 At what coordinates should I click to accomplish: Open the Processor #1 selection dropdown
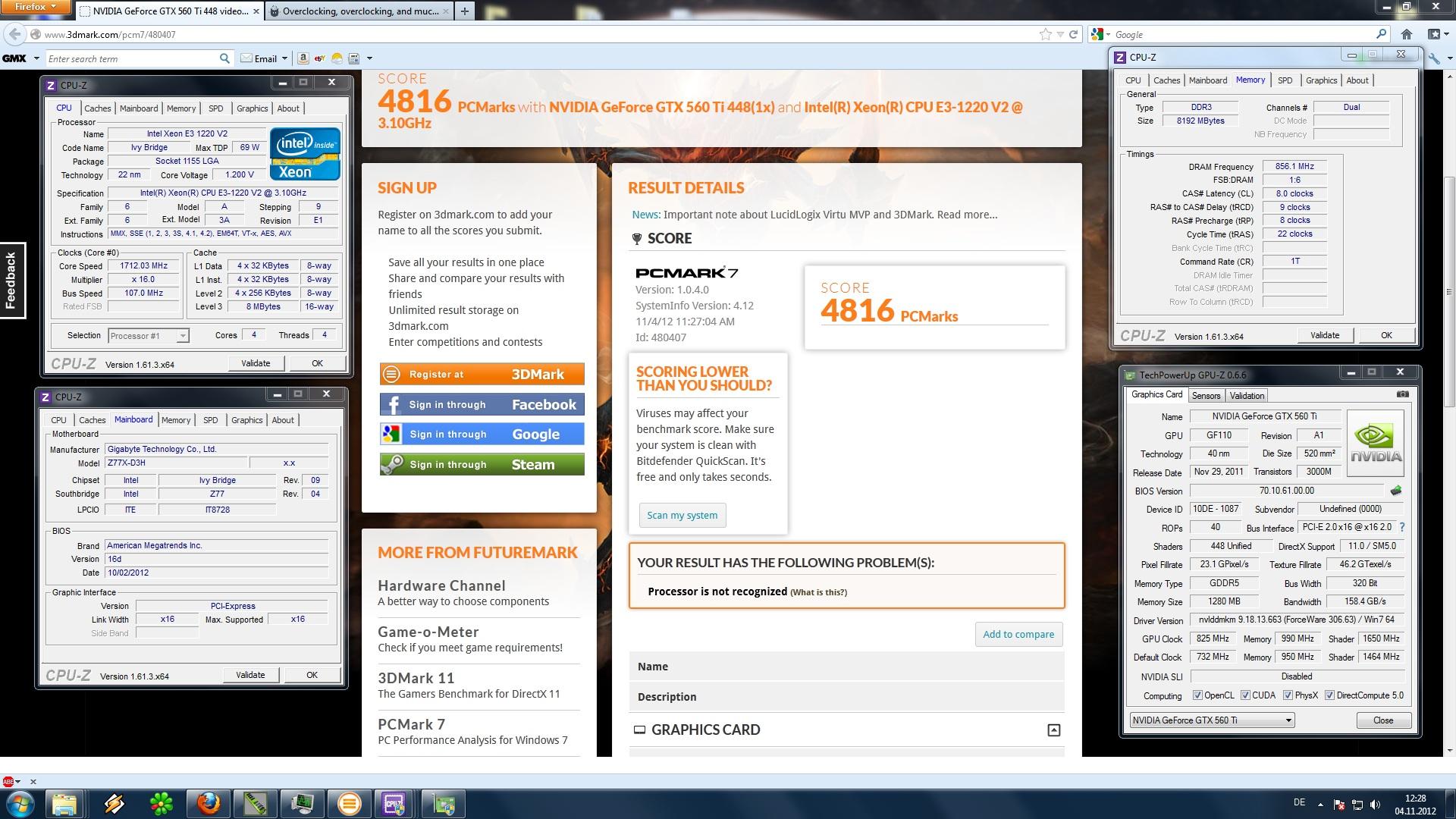182,336
